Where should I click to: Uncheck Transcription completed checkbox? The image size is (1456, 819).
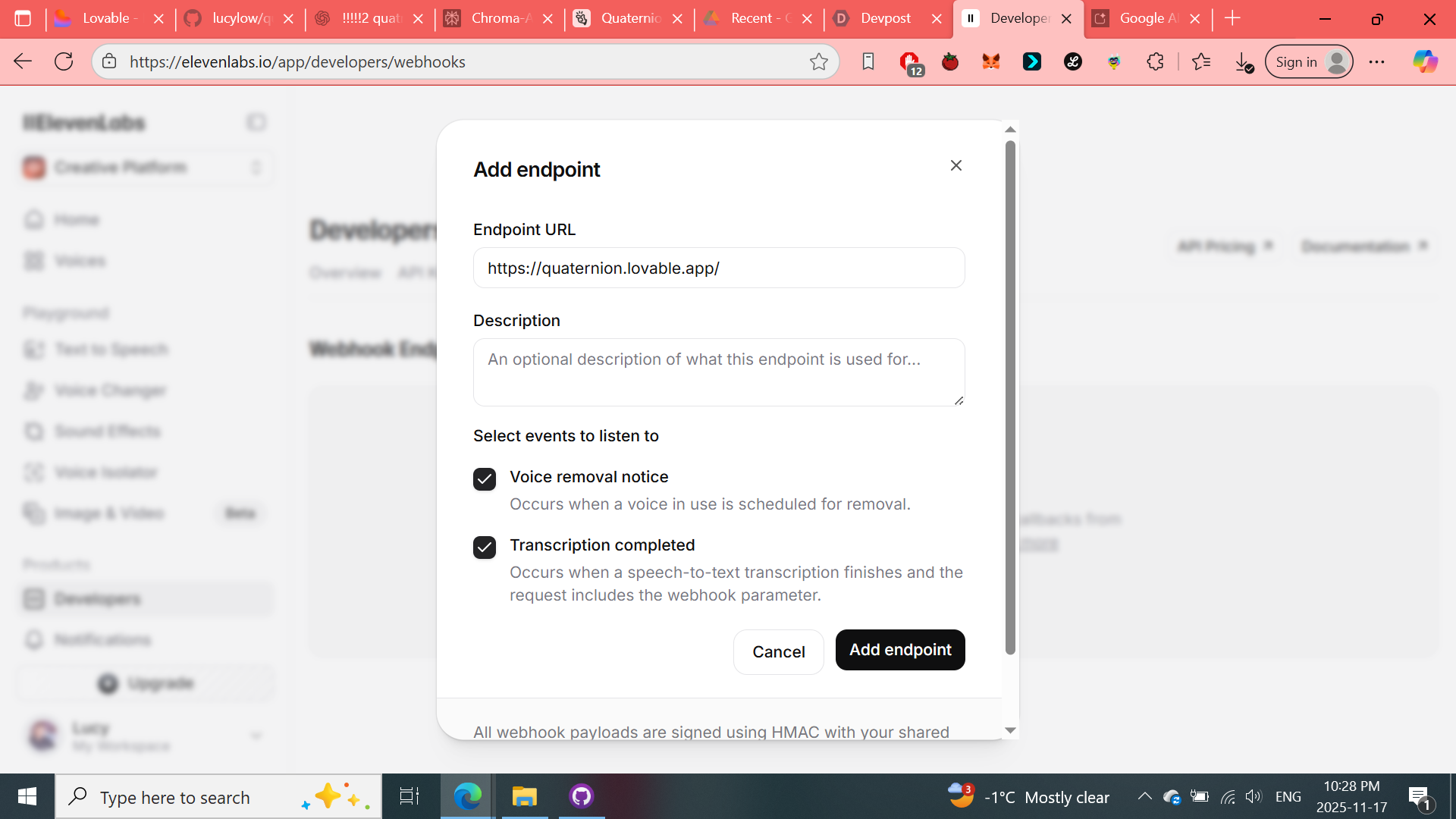pos(485,548)
